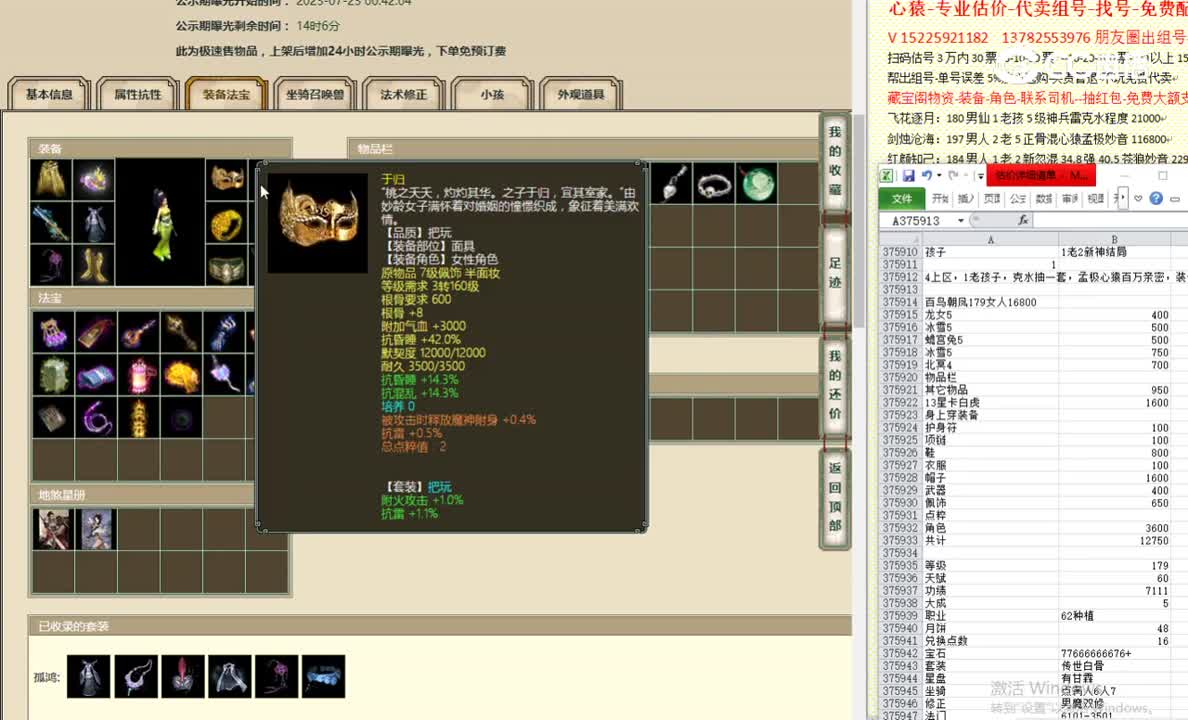Toggle the Excel Help question mark
1188x720 pixels.
point(1156,197)
